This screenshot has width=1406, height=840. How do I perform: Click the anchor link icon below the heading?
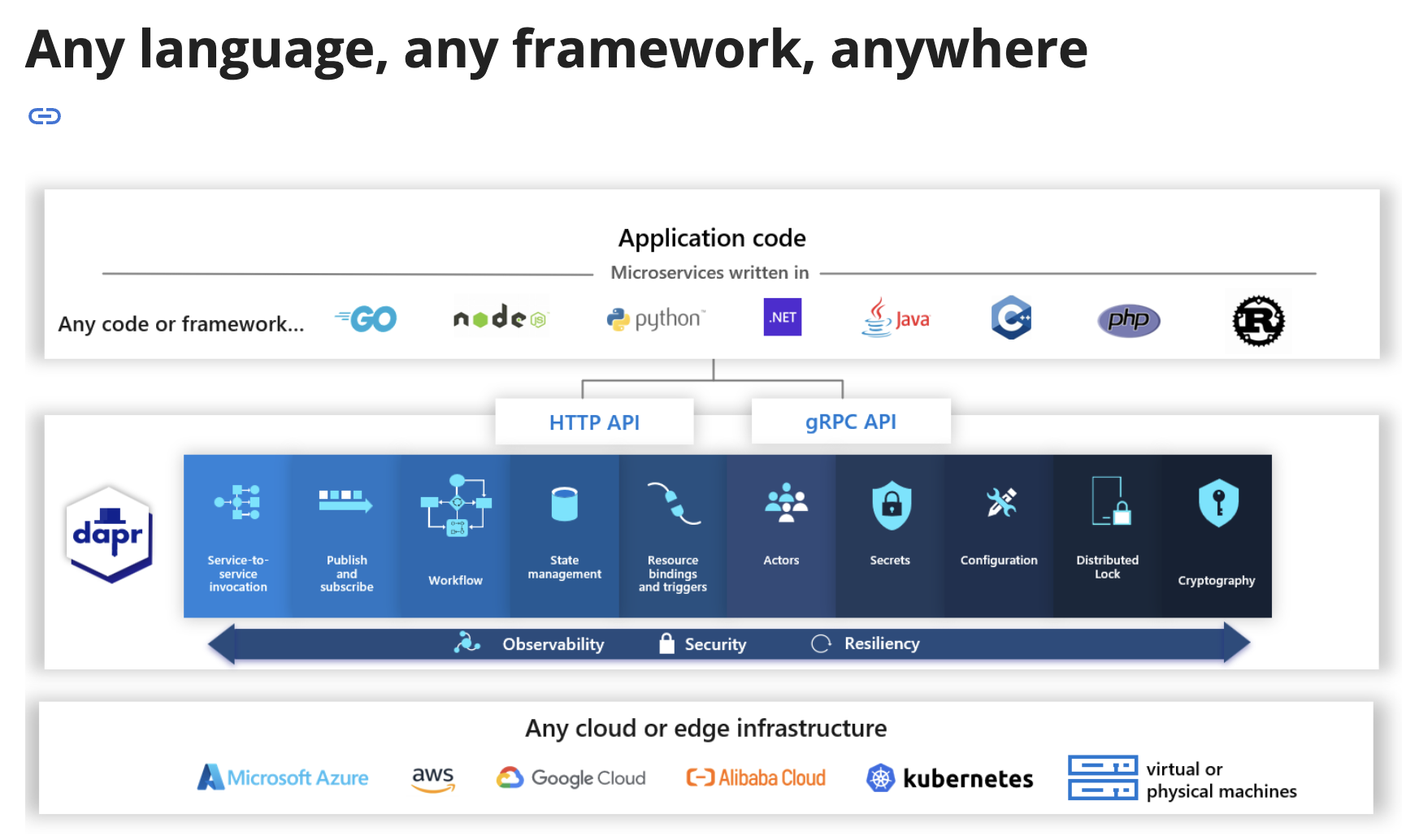pos(45,116)
